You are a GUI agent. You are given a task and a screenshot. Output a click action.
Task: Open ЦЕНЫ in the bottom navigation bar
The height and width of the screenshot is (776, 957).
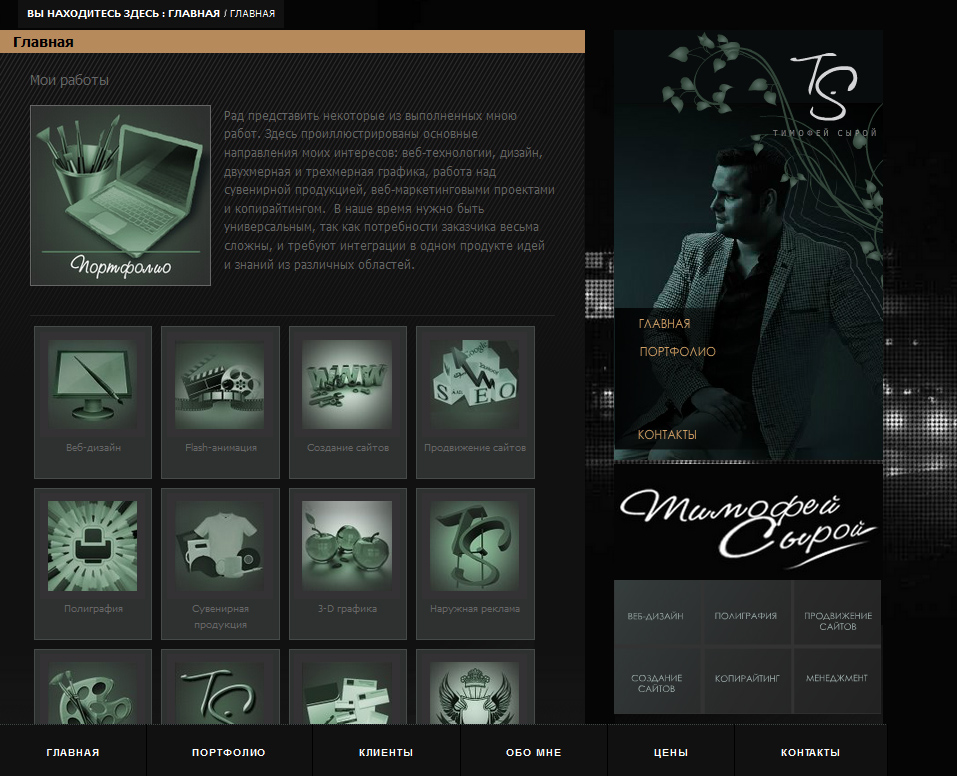[671, 752]
